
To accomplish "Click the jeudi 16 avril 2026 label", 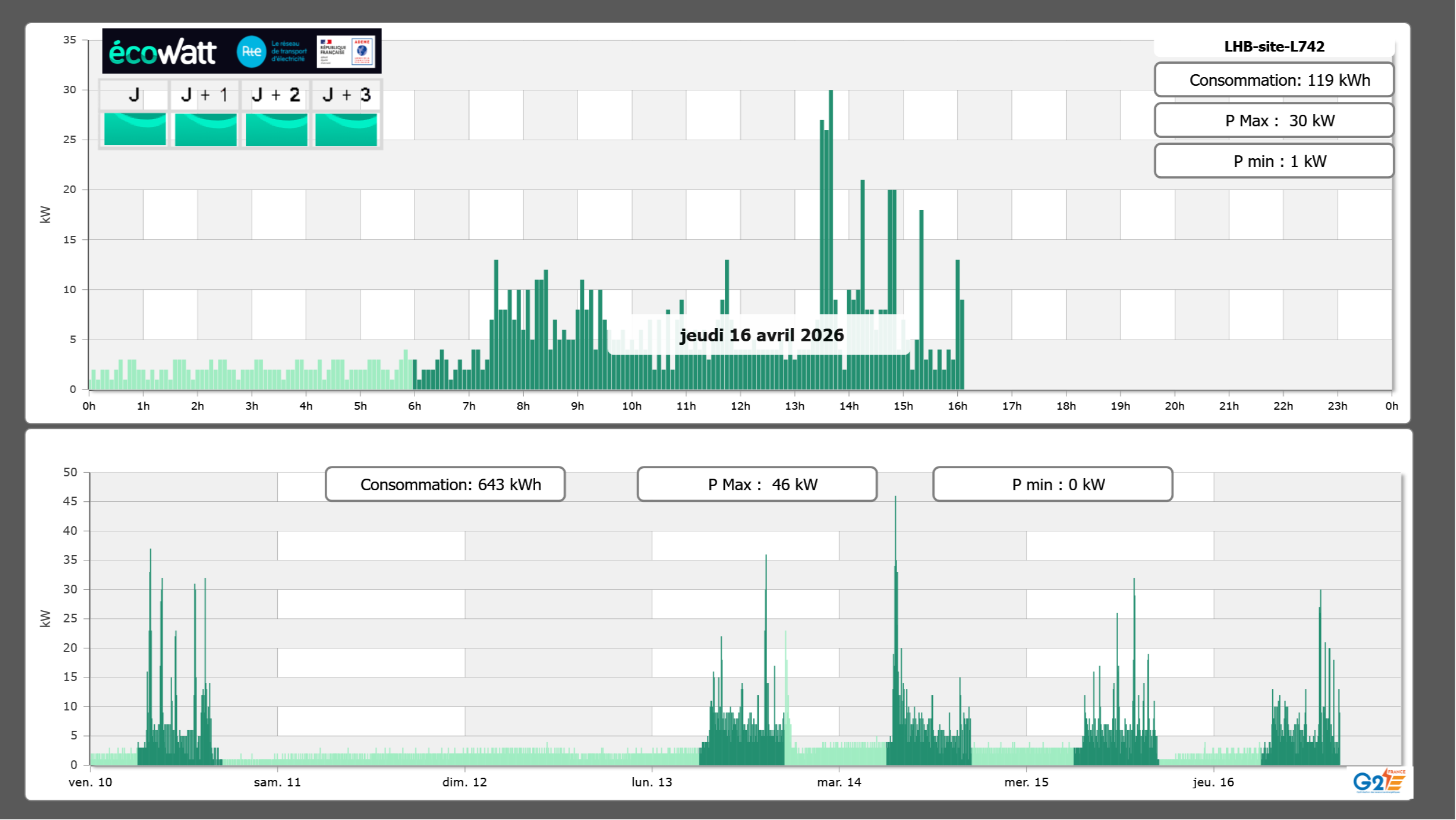I will point(761,335).
